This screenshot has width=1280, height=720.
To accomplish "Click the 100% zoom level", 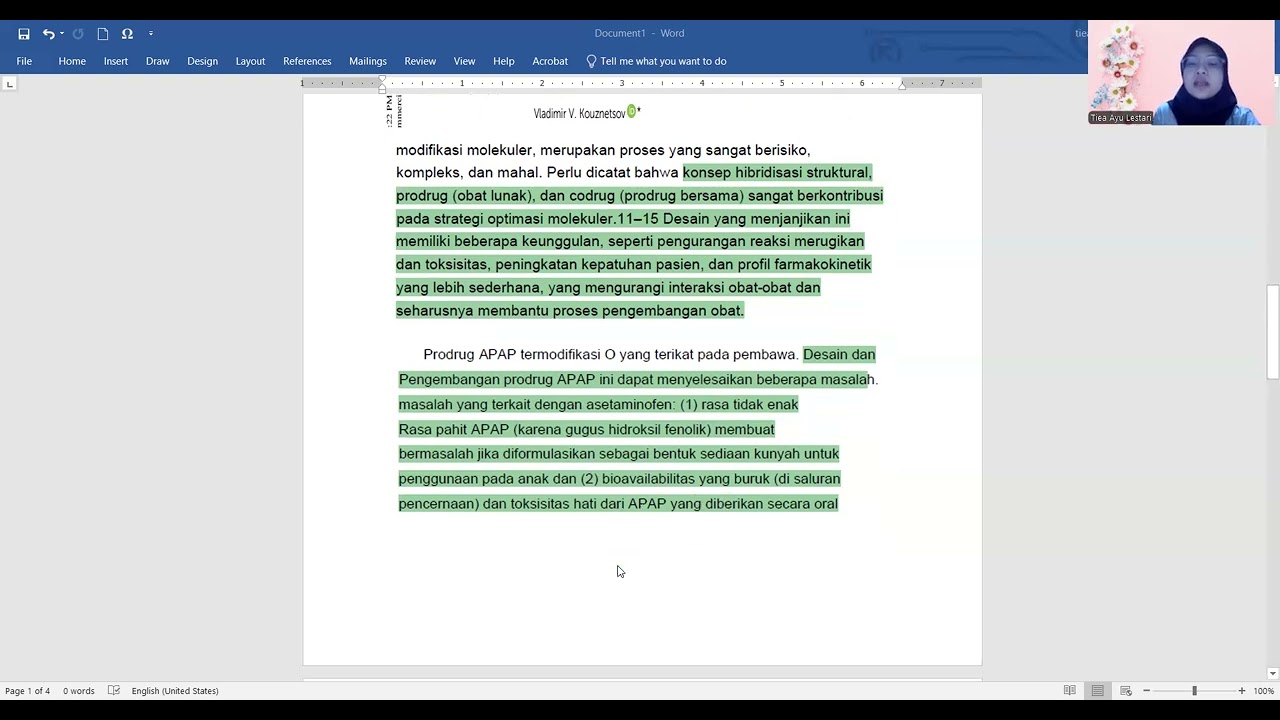I will coord(1264,691).
